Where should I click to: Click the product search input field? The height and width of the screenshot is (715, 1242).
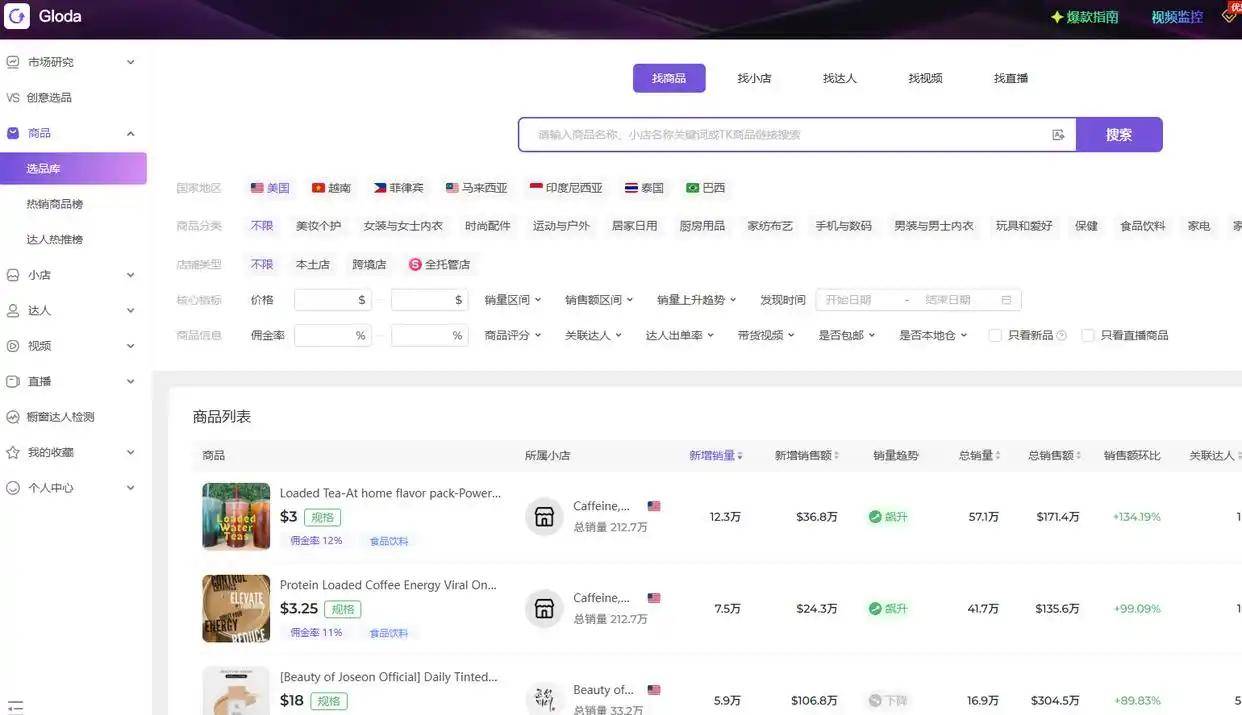point(780,135)
